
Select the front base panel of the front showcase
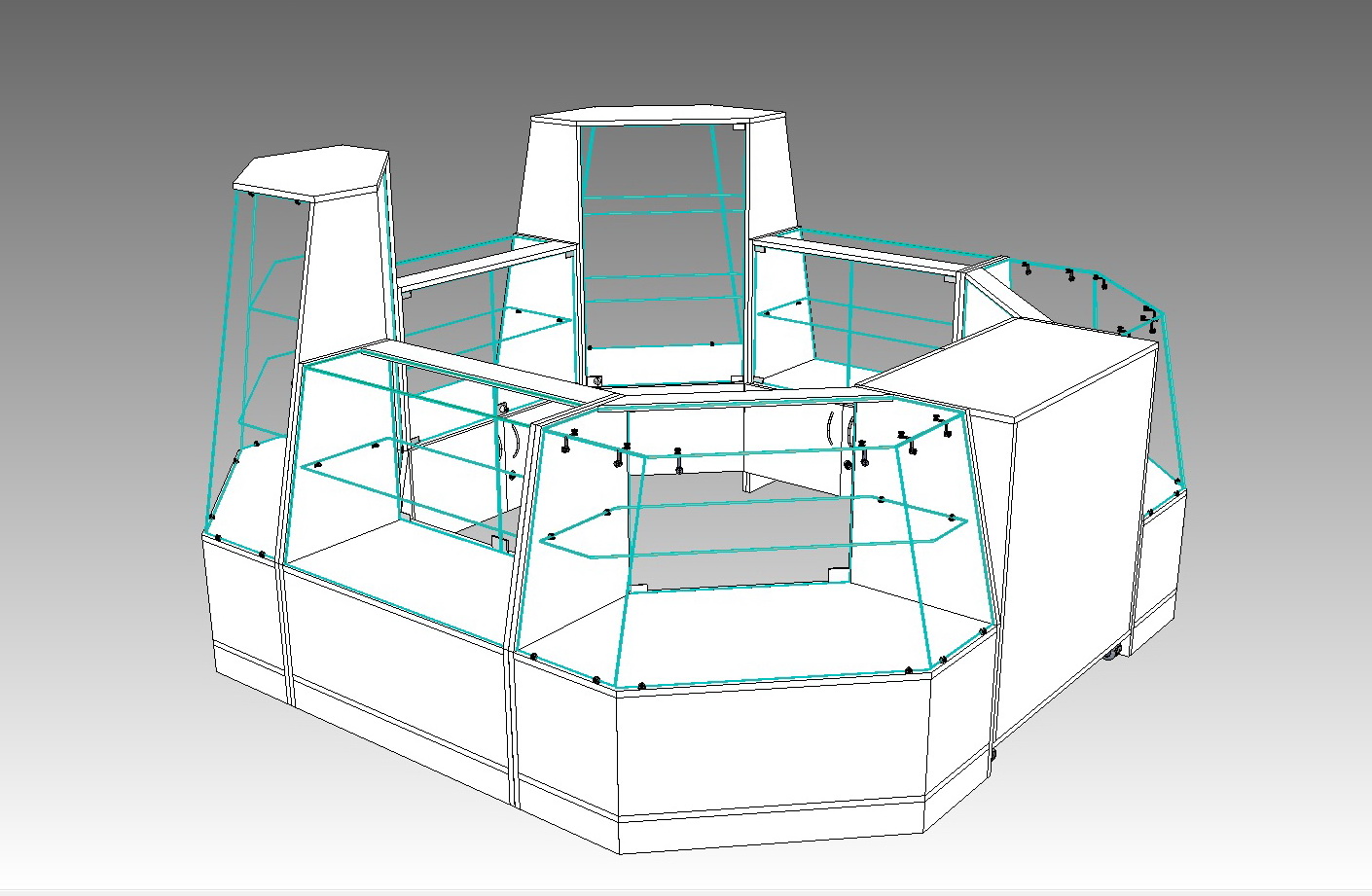(774, 749)
